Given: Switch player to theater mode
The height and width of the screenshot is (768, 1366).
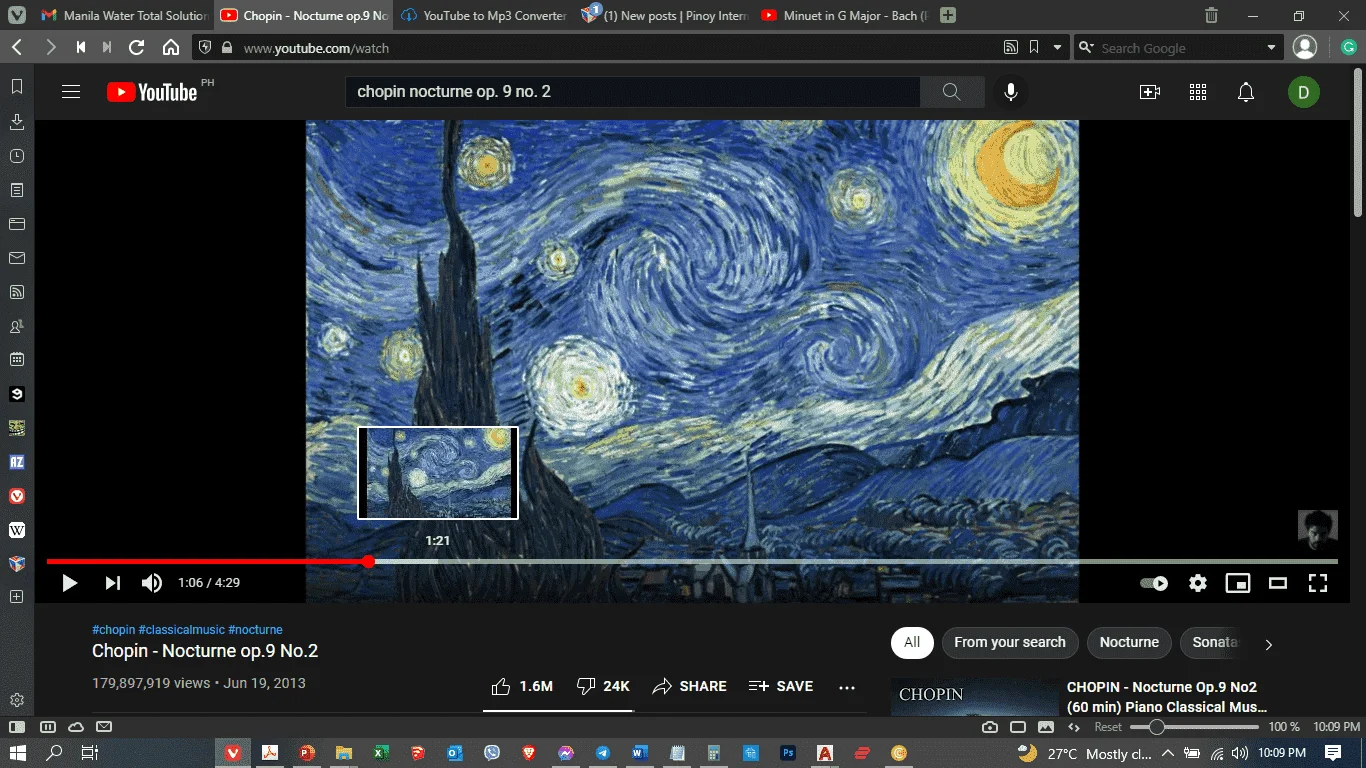Looking at the screenshot, I should [1278, 583].
